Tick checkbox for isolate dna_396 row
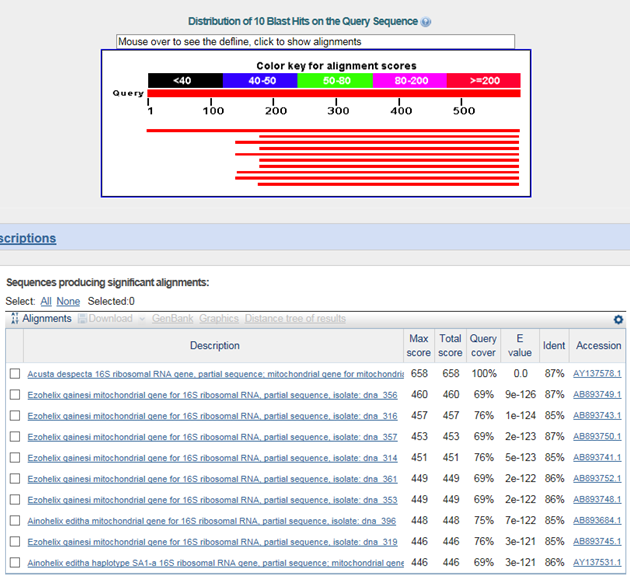Screen dimensions: 630x579 click(15, 521)
